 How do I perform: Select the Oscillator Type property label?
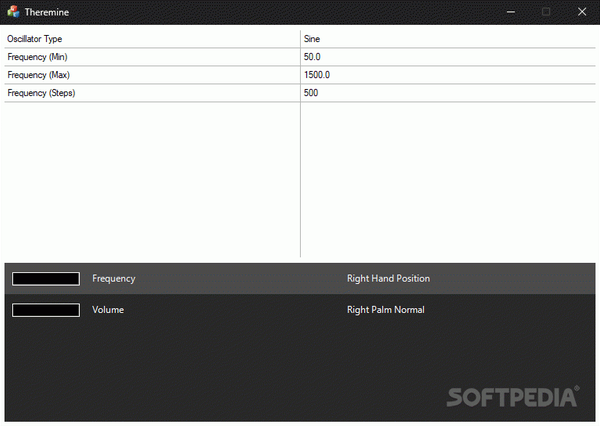(34, 39)
